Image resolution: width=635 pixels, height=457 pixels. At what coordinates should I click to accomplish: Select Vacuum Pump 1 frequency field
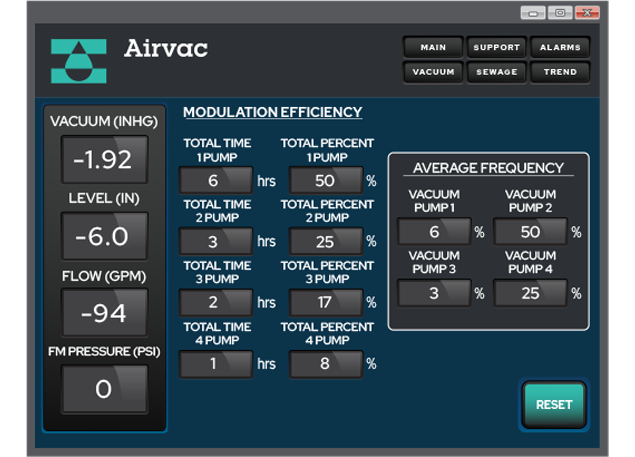coord(433,231)
